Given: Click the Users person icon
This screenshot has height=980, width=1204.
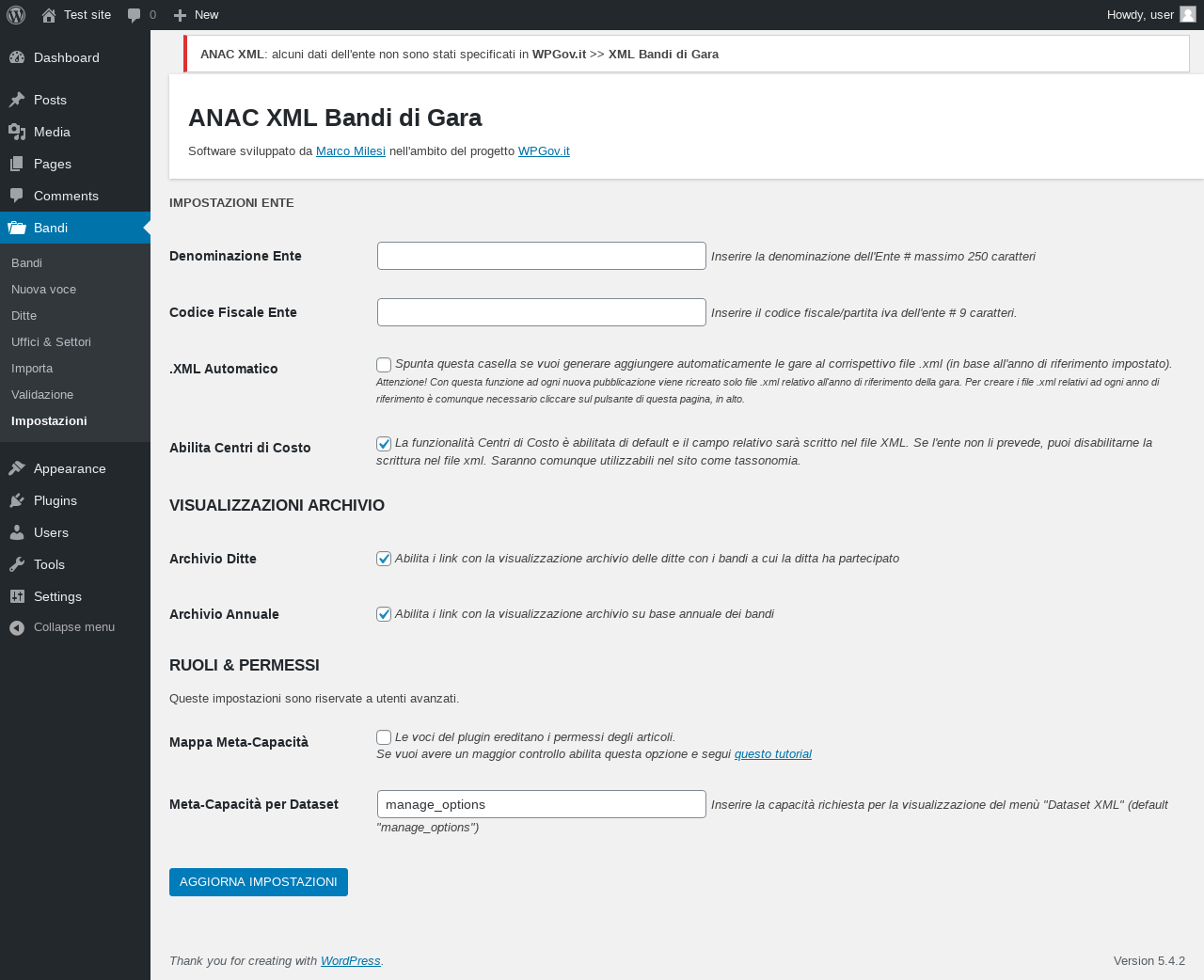Looking at the screenshot, I should (17, 532).
